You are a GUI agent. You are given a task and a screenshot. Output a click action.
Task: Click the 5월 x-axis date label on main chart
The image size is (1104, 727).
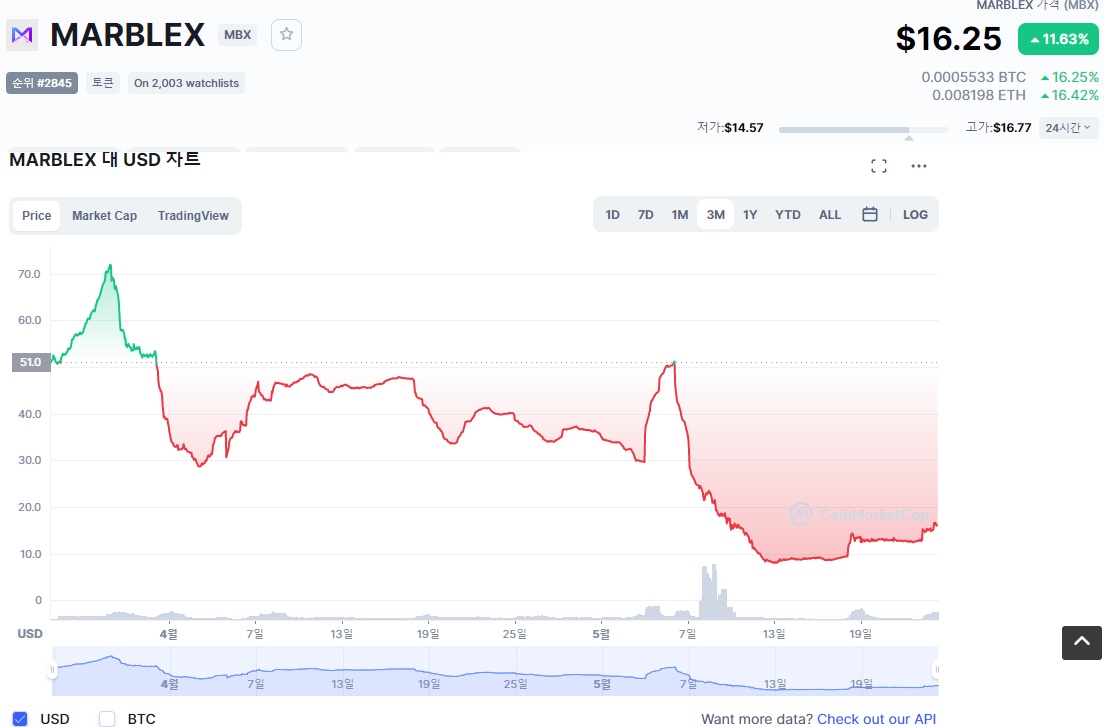point(601,633)
